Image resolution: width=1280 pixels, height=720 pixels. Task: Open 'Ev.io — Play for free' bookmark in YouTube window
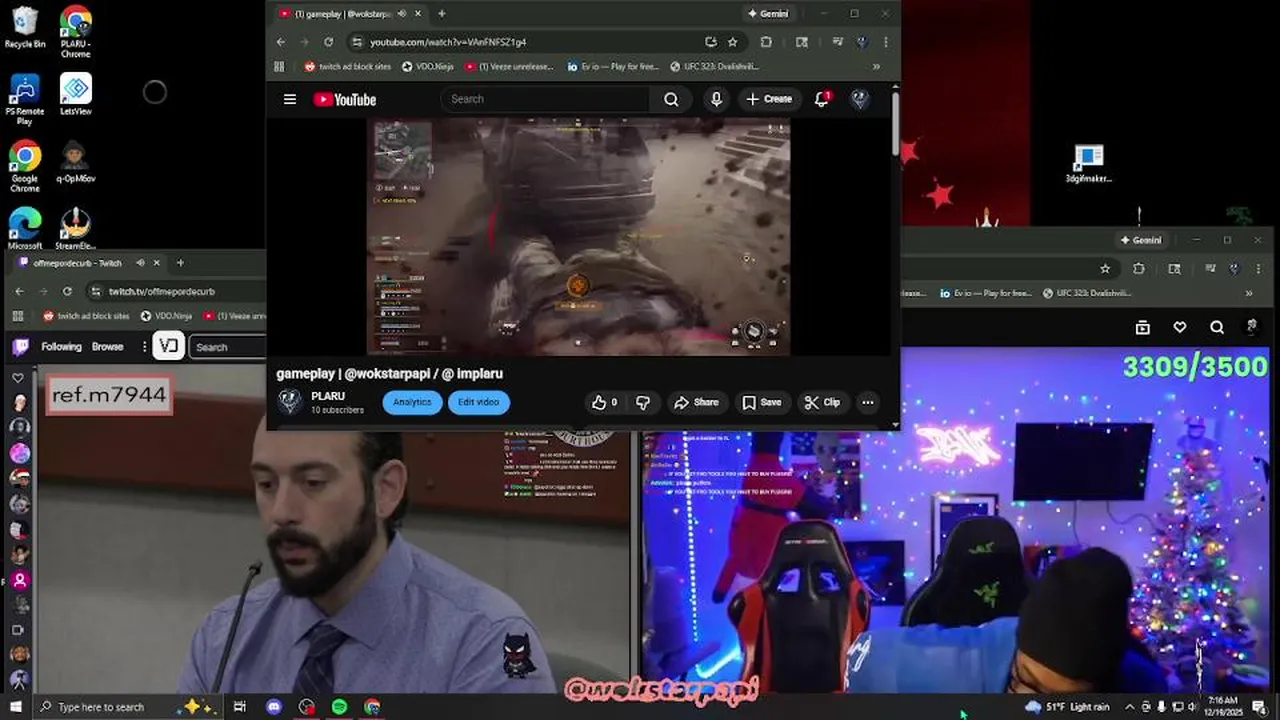click(x=612, y=67)
